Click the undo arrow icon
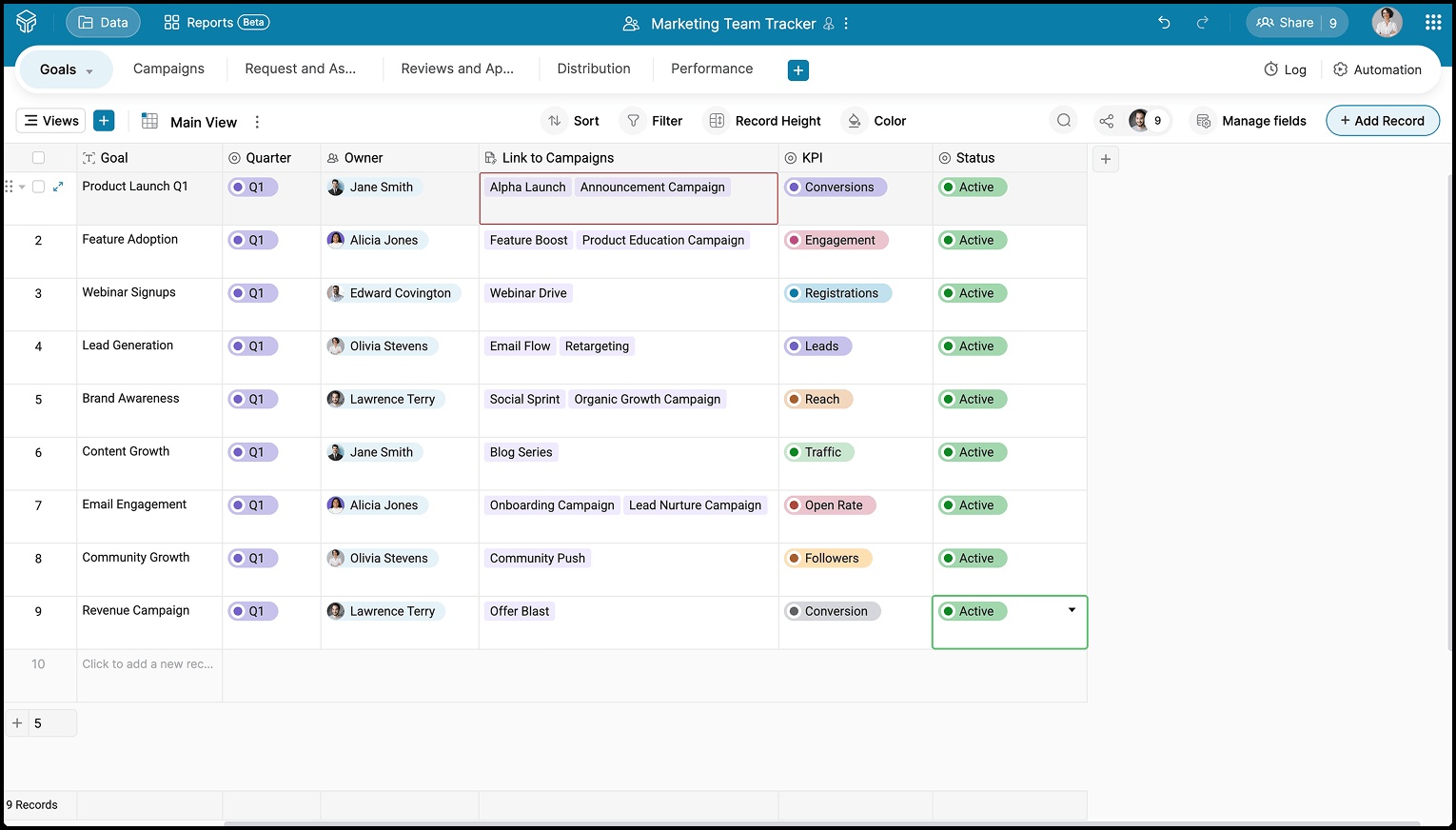This screenshot has width=1456, height=830. click(x=1164, y=23)
